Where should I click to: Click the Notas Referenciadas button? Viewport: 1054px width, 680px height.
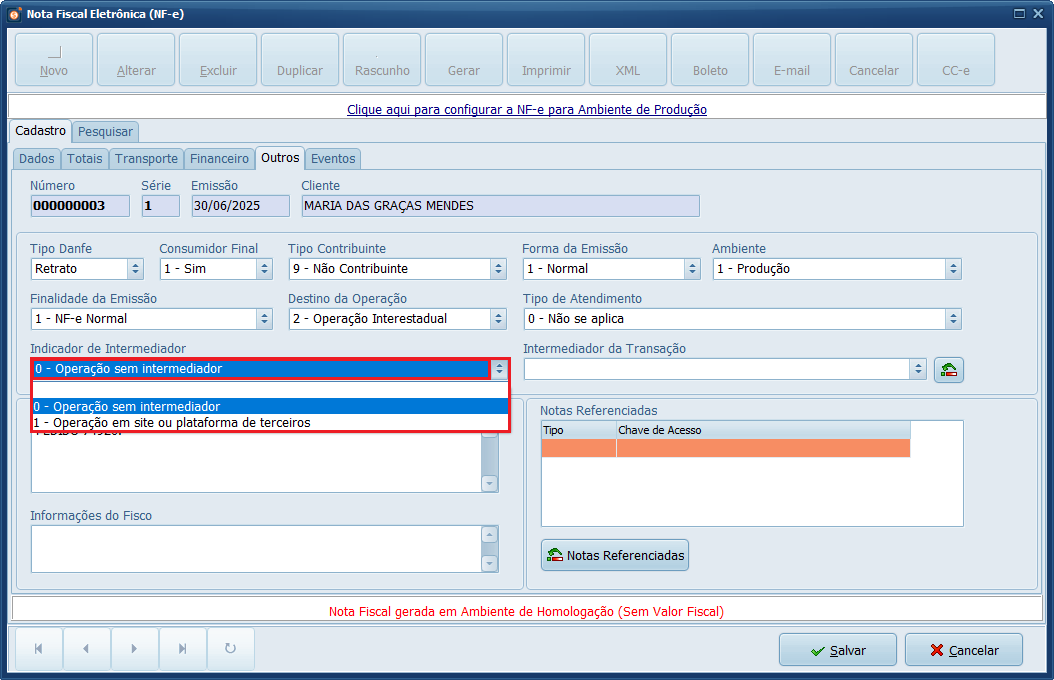click(x=615, y=555)
